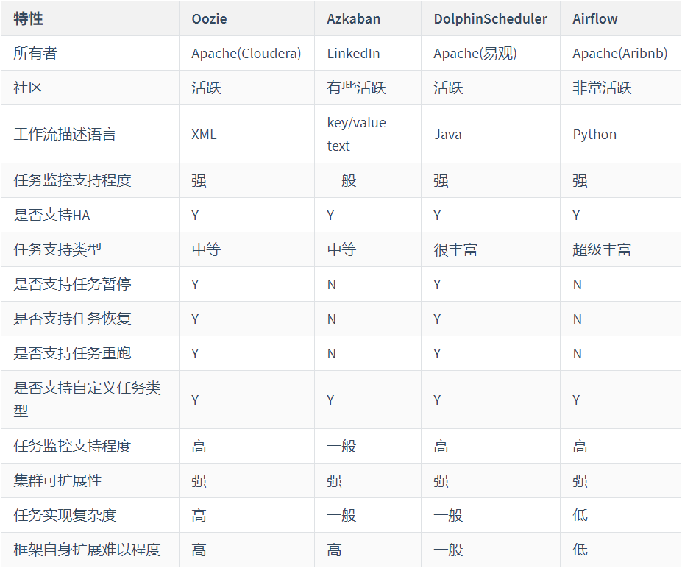Select 强 under Oozie in 任务监控支持程度 row
The image size is (682, 568).
(199, 180)
